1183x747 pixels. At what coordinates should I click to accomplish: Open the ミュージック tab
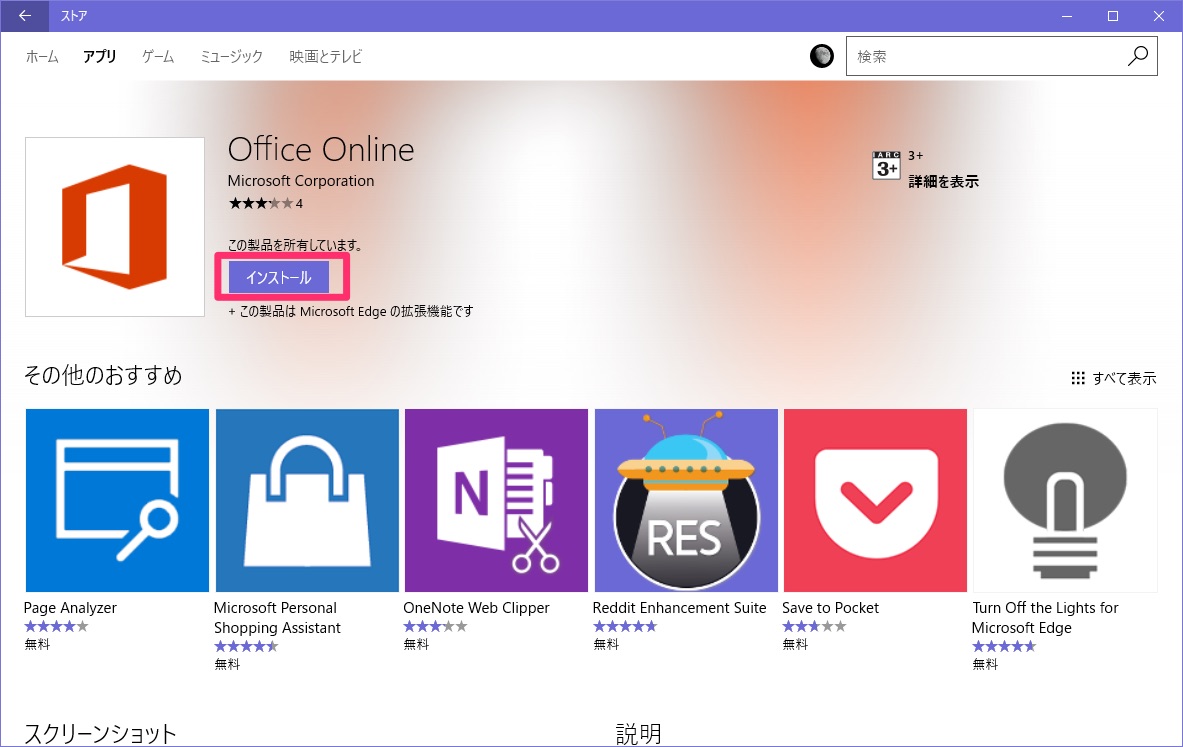[x=232, y=57]
